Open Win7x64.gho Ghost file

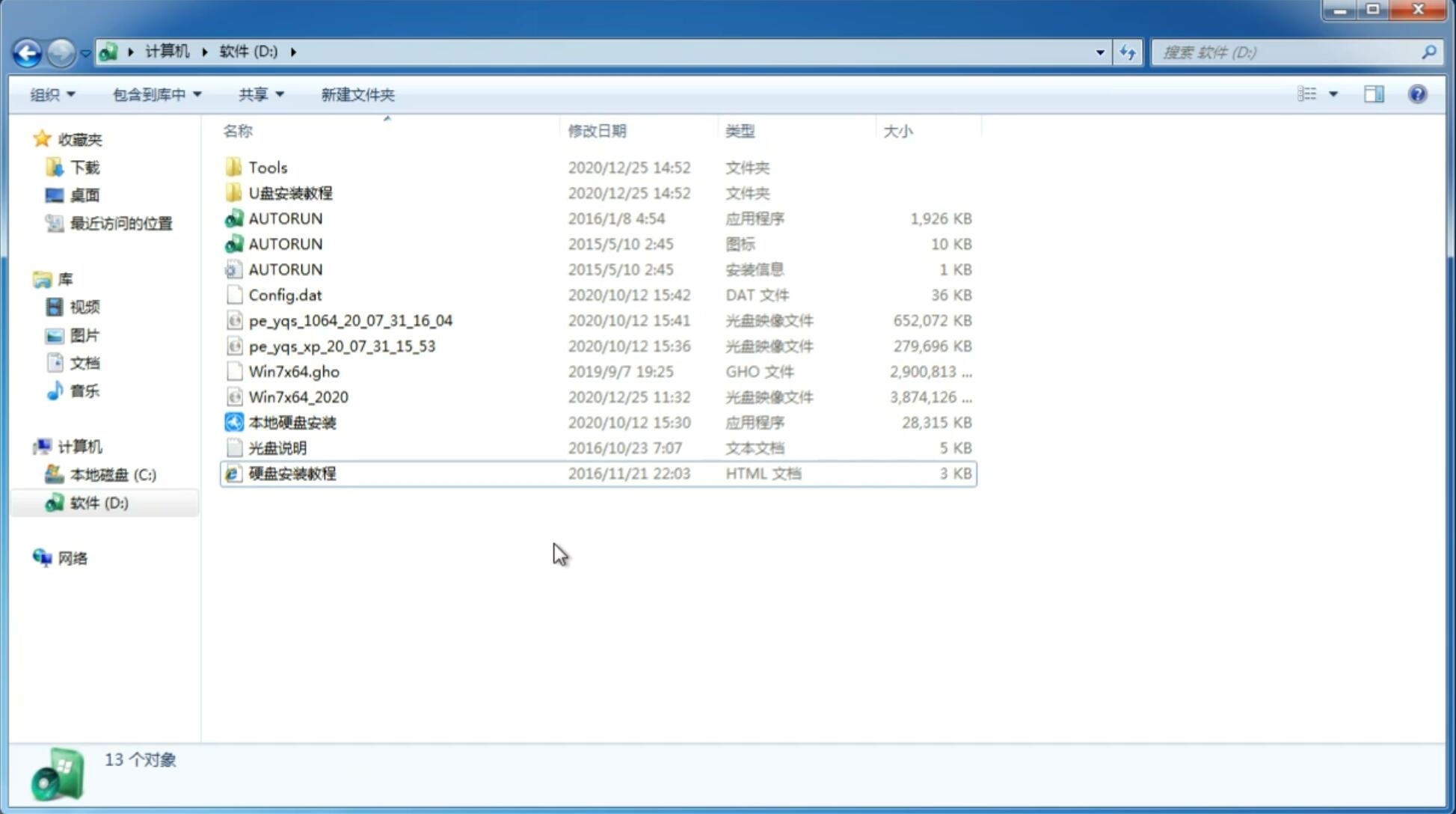(x=295, y=371)
